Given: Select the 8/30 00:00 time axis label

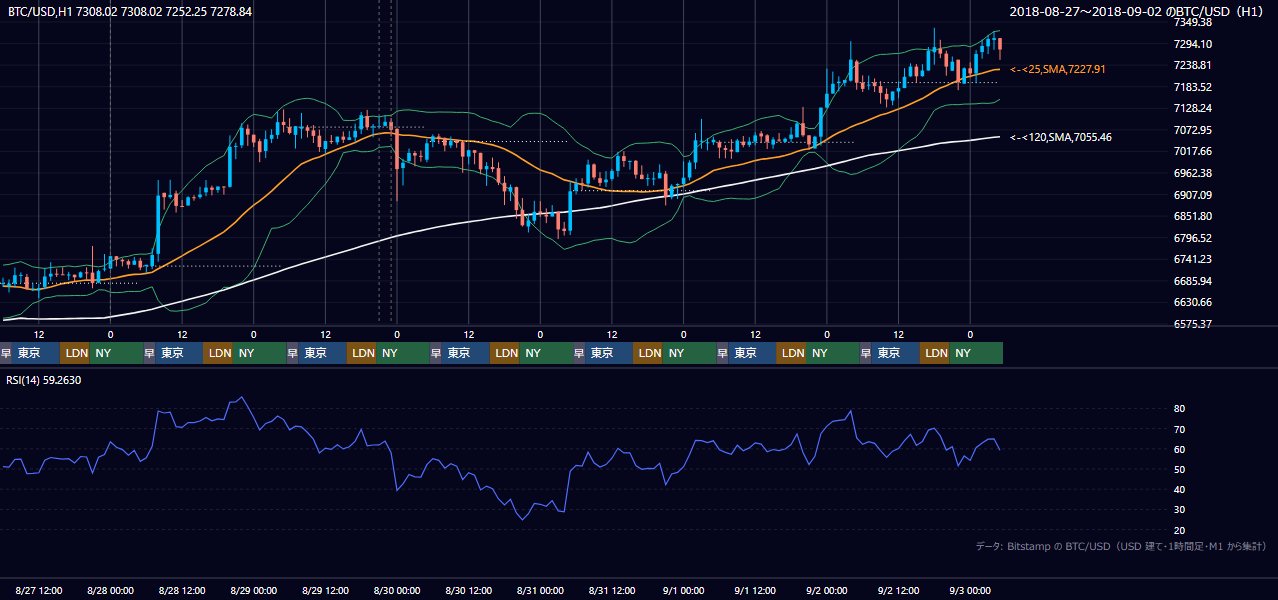Looking at the screenshot, I should 397,590.
